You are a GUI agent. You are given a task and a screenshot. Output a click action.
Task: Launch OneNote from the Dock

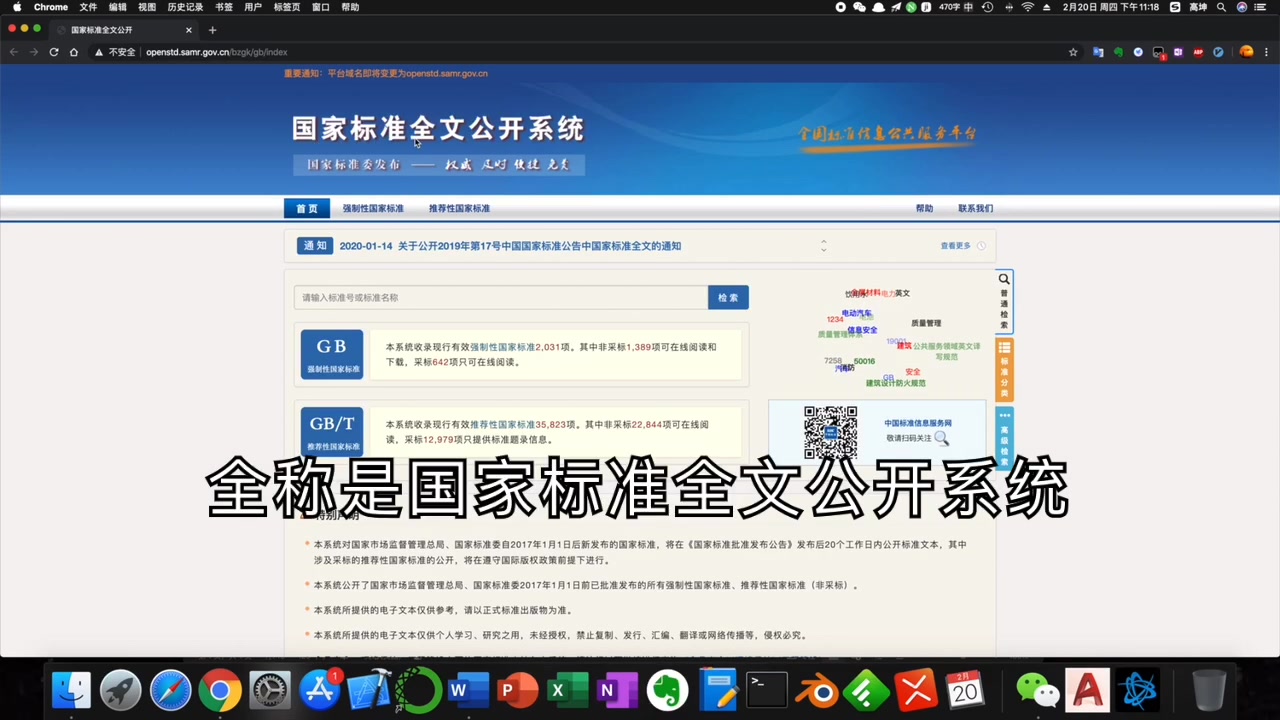618,690
